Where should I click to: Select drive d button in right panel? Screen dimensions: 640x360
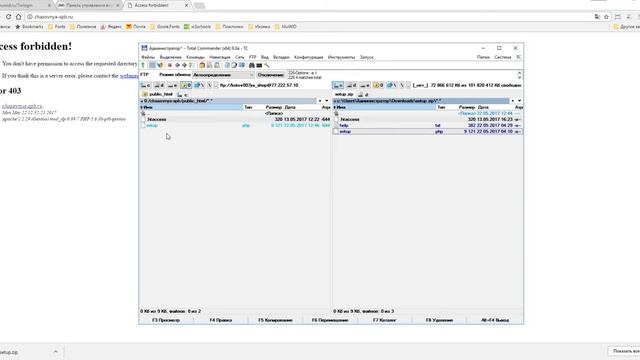point(351,85)
